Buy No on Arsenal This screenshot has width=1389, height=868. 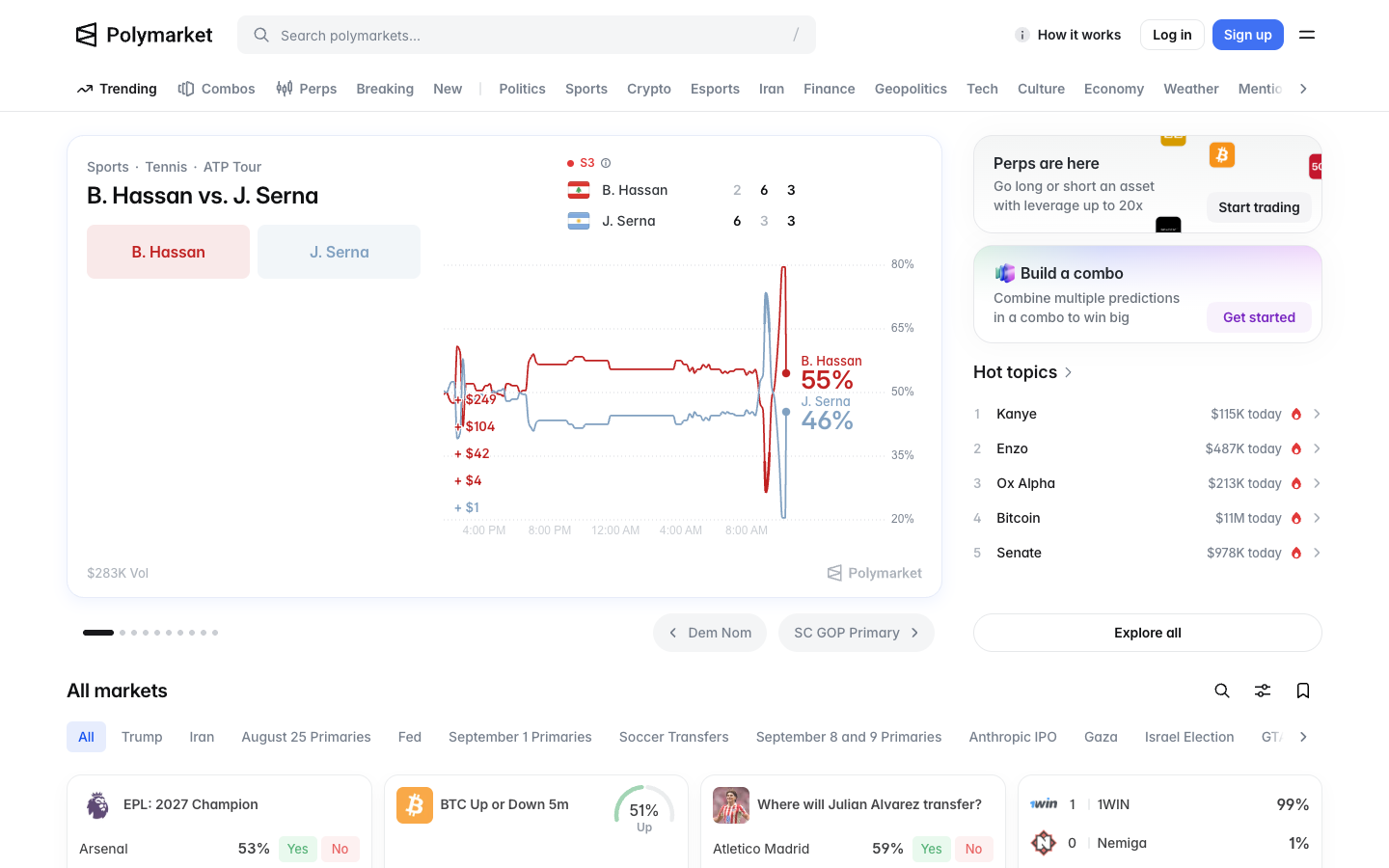click(x=340, y=849)
